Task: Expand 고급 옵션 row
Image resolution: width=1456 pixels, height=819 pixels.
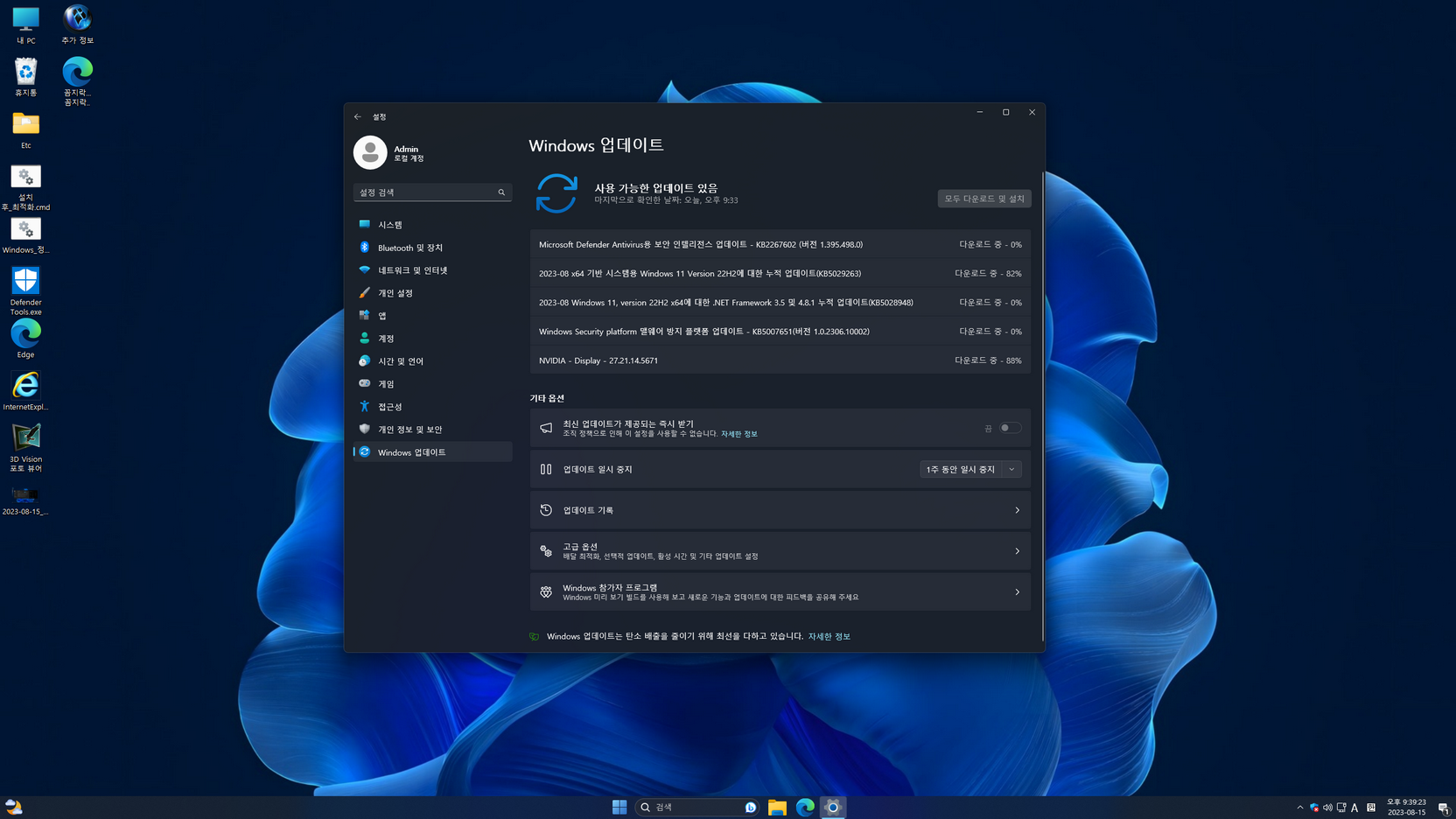Action: pos(780,551)
